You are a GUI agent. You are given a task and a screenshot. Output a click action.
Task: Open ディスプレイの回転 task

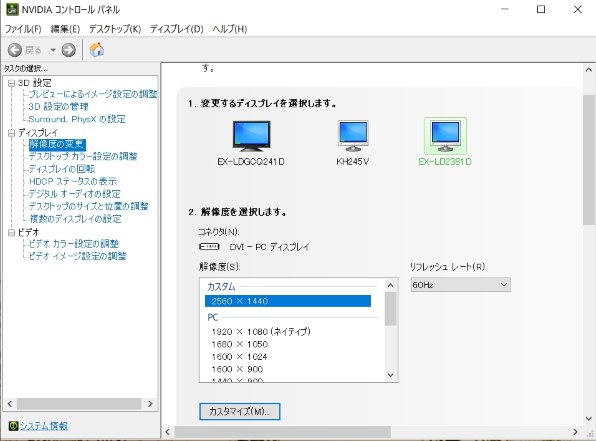pyautogui.click(x=62, y=169)
